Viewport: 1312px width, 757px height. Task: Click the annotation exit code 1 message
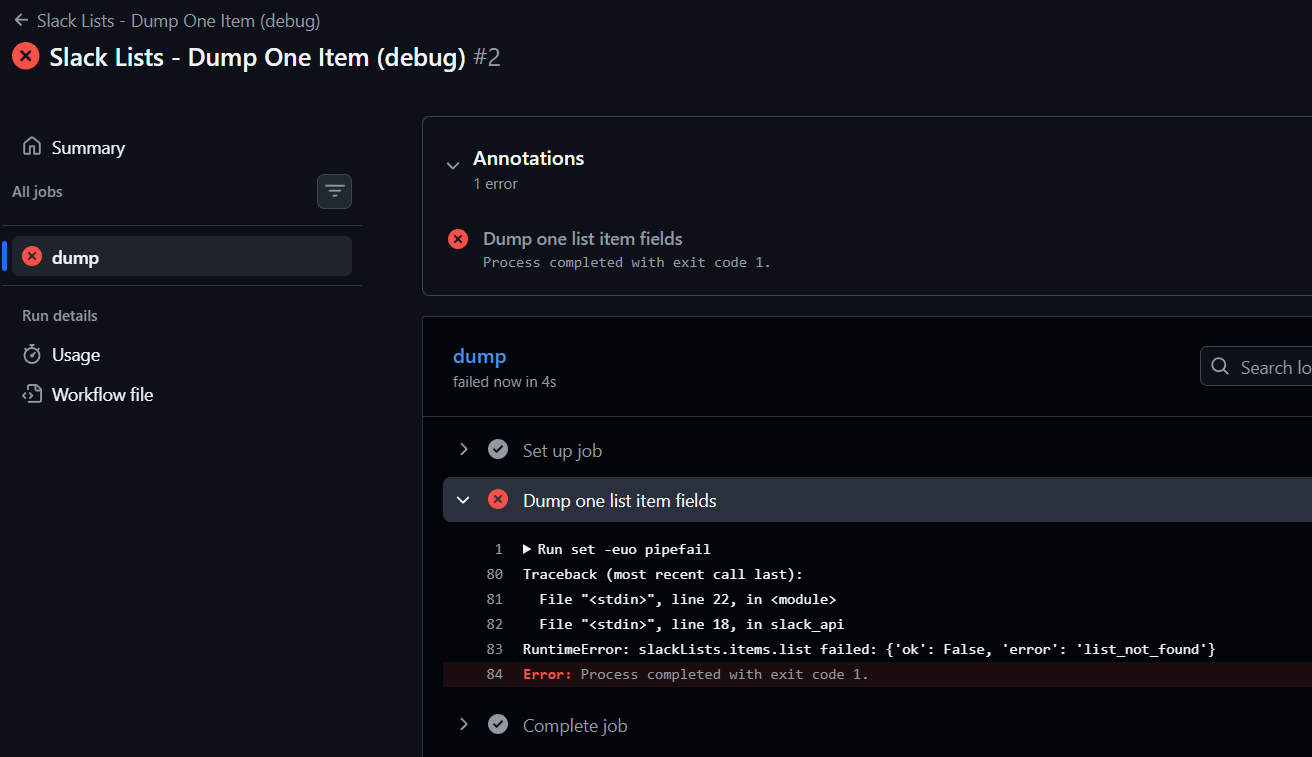pyautogui.click(x=627, y=262)
